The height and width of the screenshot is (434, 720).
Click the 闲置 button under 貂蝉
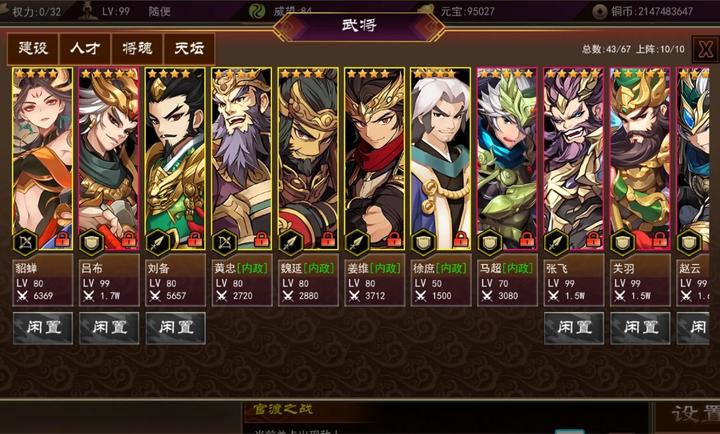(43, 328)
